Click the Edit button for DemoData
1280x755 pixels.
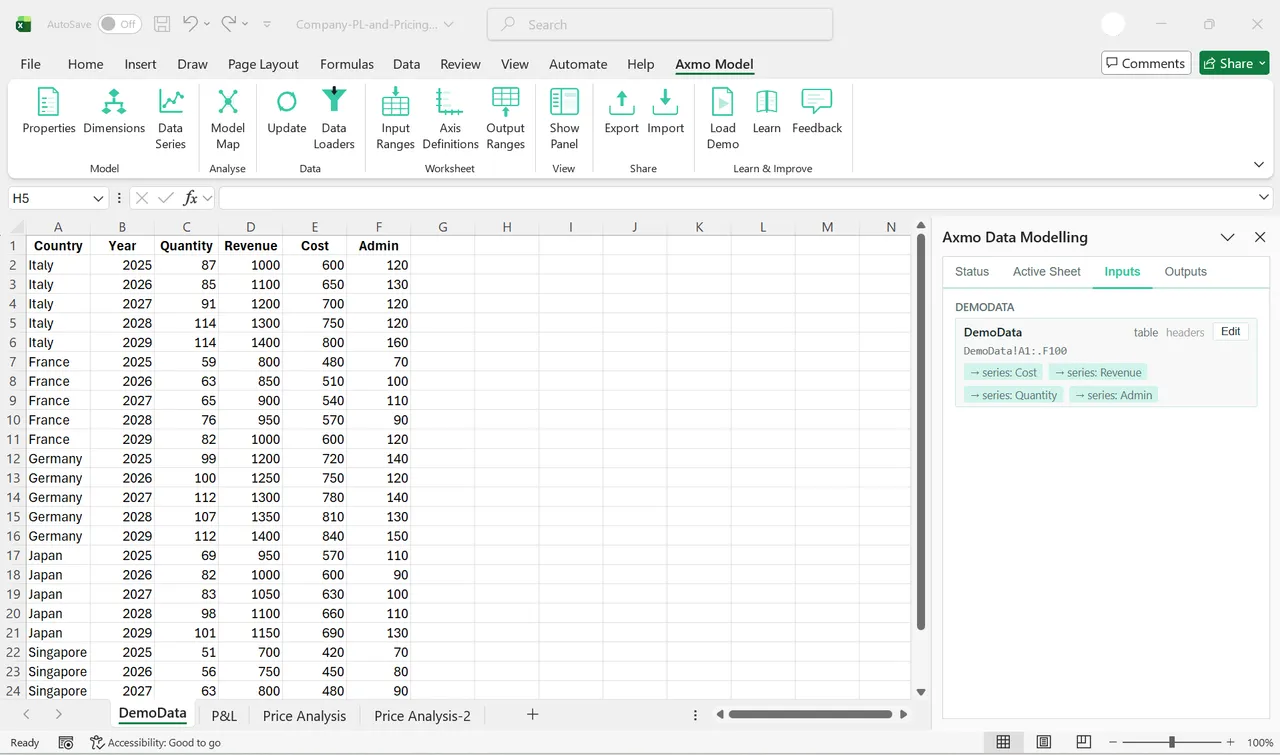pyautogui.click(x=1231, y=332)
